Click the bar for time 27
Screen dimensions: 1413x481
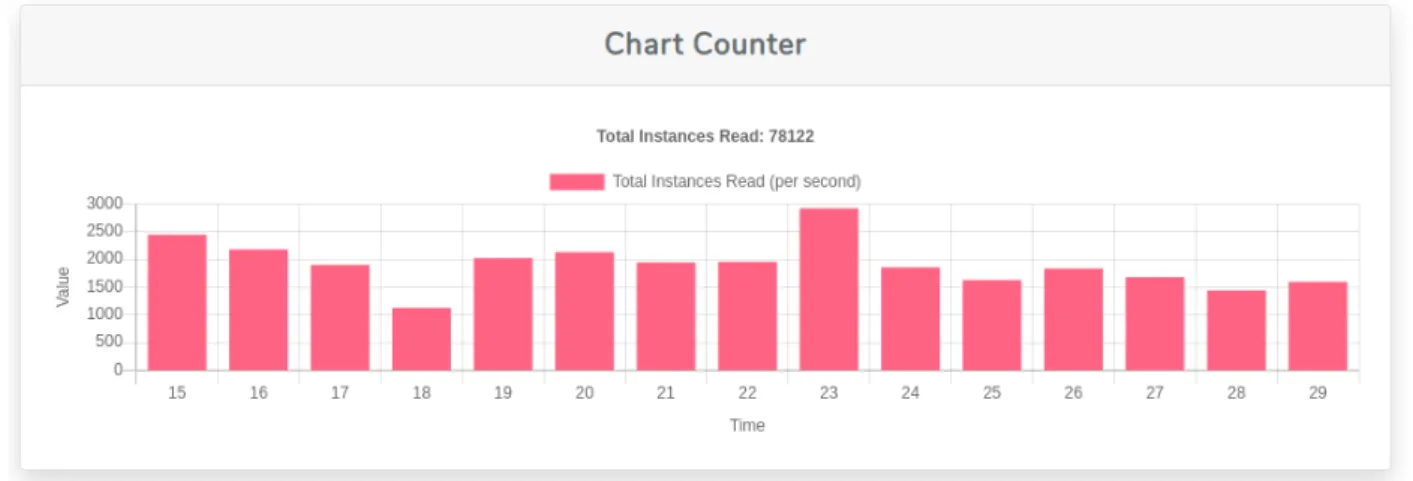coord(1155,323)
